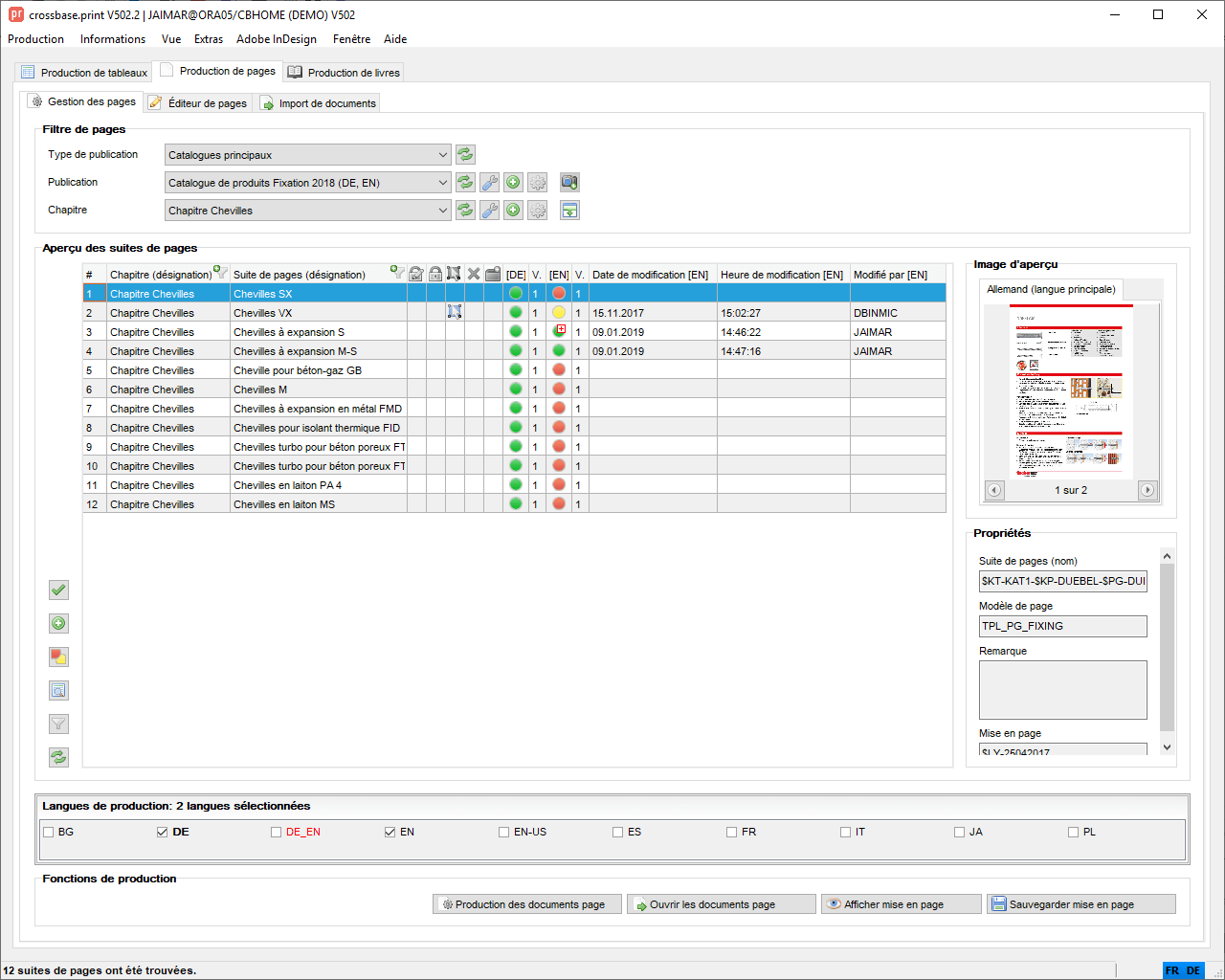Screen dimensions: 1225x980
Task: Go to previous preview page arrow
Action: 994,490
